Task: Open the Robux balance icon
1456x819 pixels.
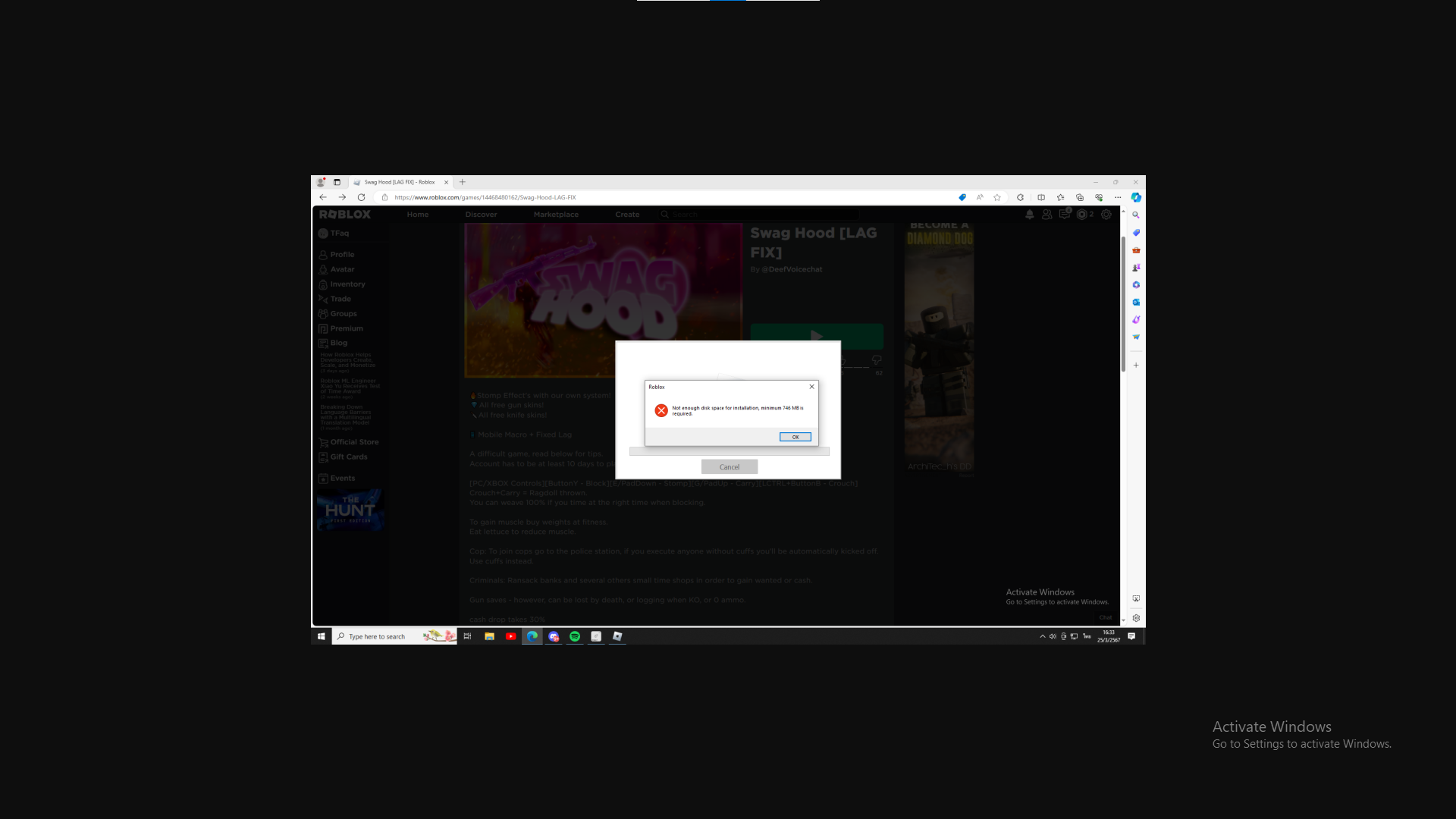Action: pyautogui.click(x=1081, y=215)
